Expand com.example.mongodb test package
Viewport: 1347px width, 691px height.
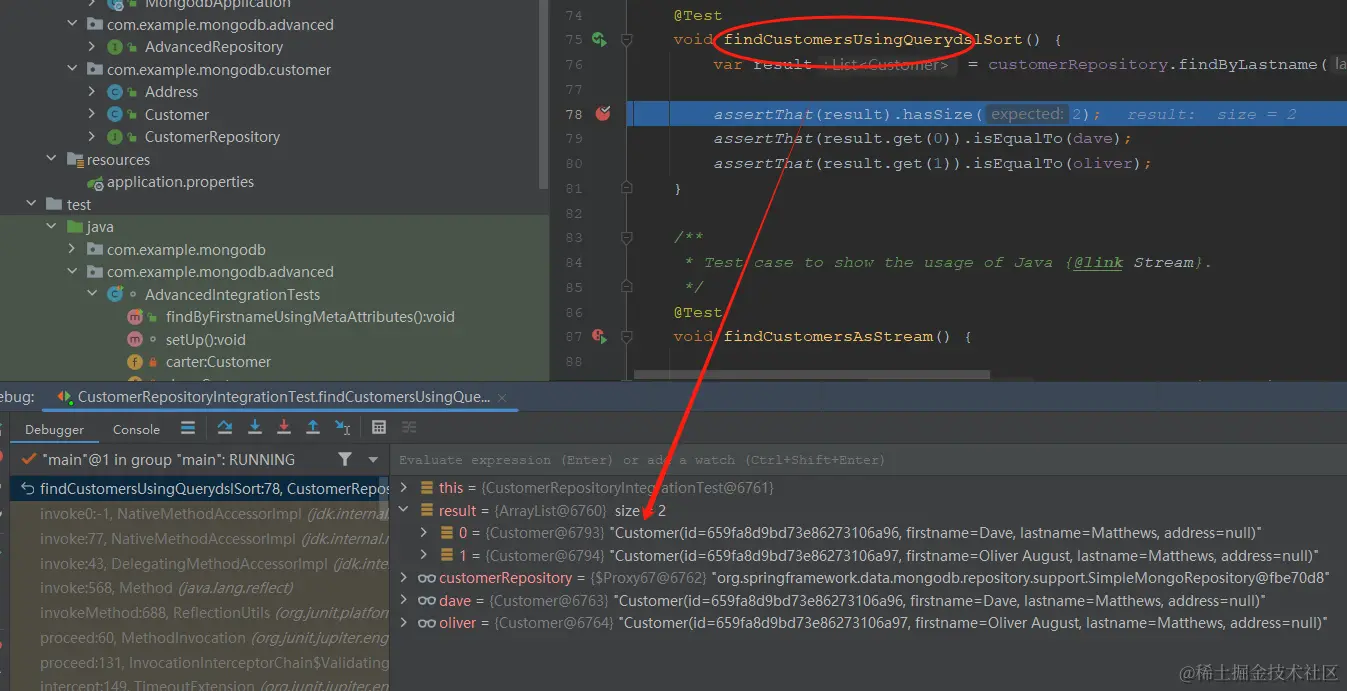[72, 250]
